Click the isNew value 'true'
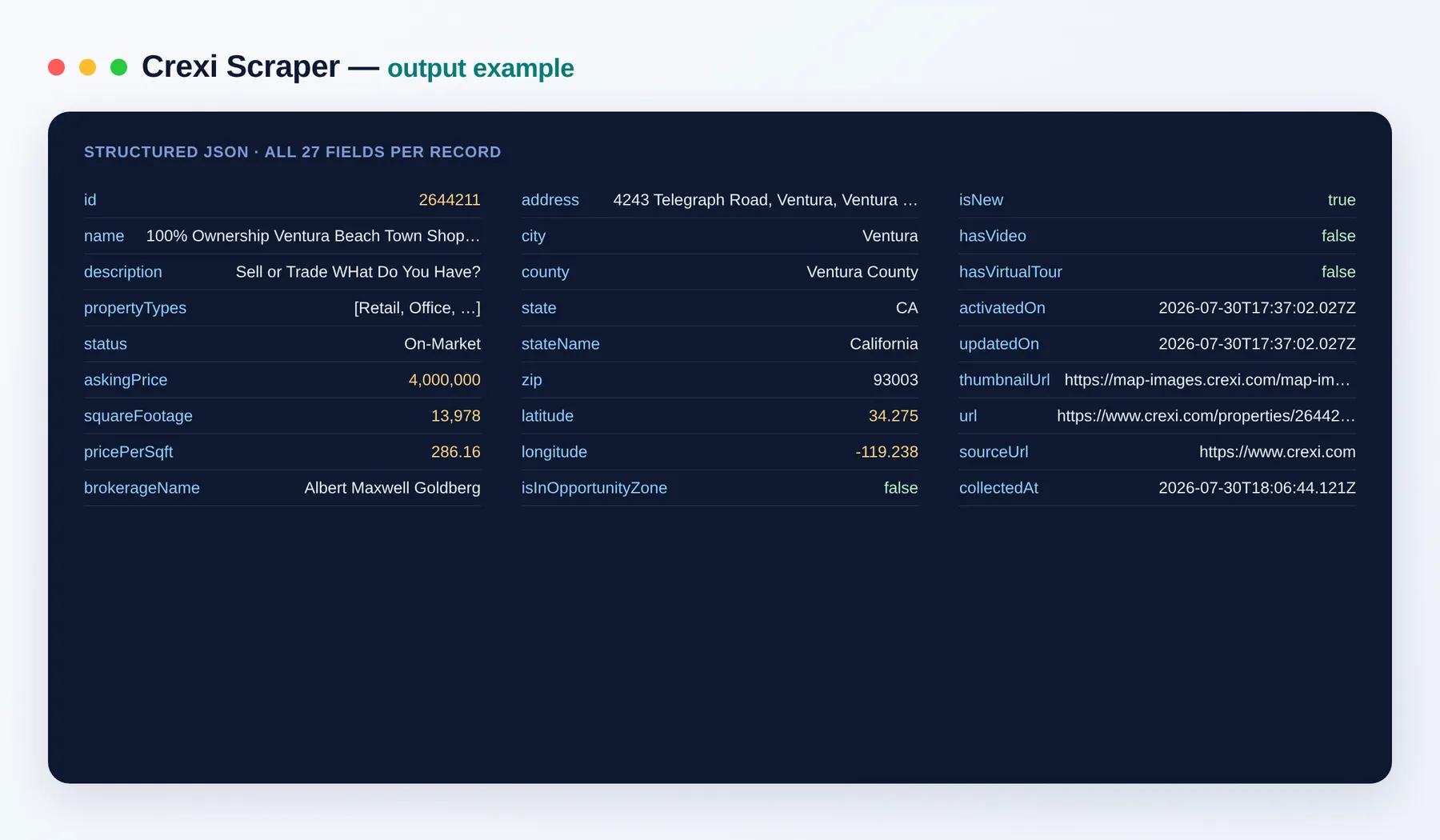This screenshot has width=1440, height=840. [1342, 200]
